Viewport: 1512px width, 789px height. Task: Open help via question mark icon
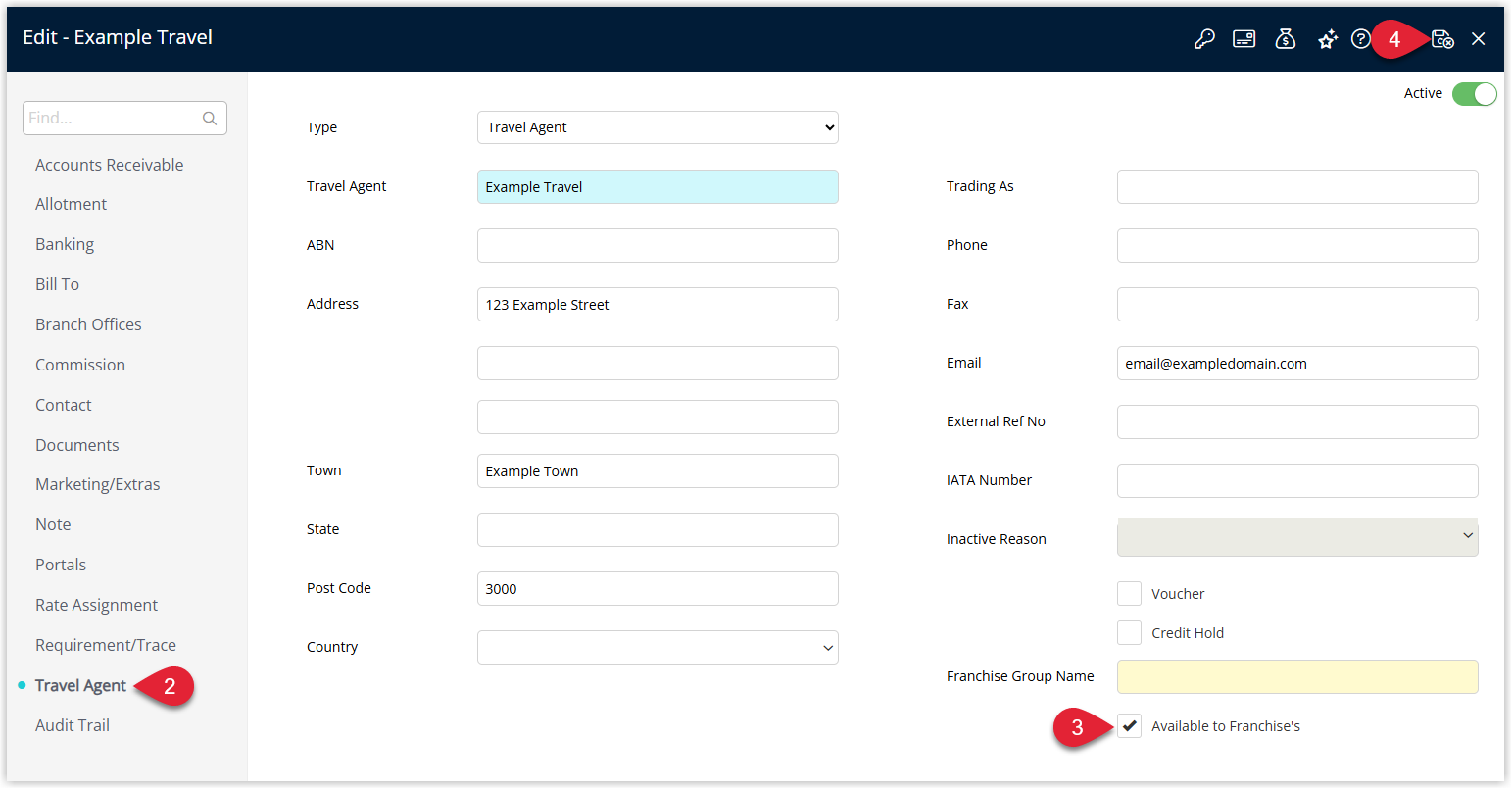[1360, 39]
